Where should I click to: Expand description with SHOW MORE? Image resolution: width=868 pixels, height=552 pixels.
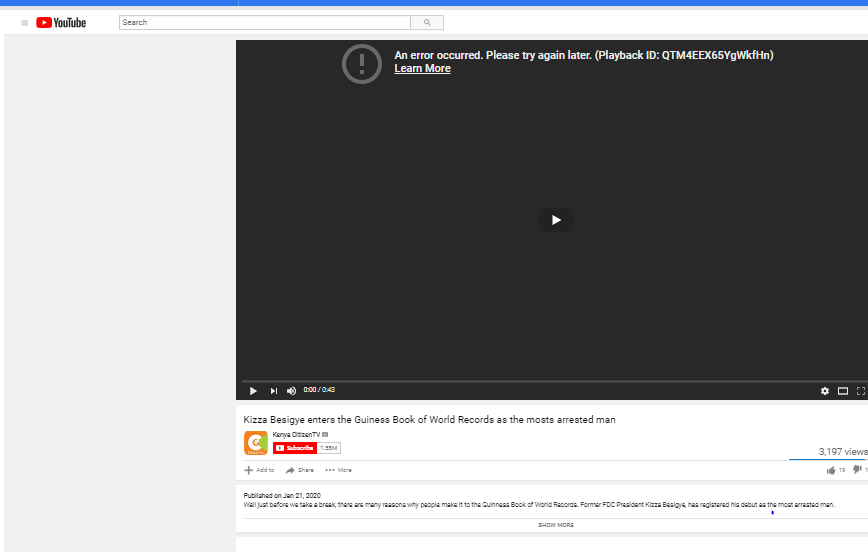pos(556,525)
